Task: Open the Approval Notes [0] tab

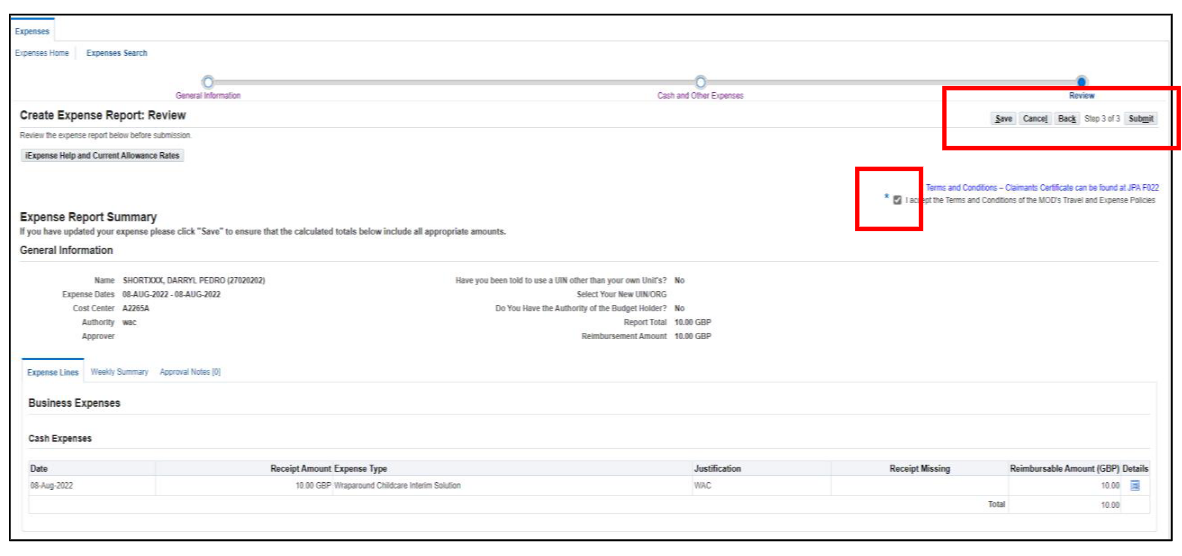Action: 190,372
